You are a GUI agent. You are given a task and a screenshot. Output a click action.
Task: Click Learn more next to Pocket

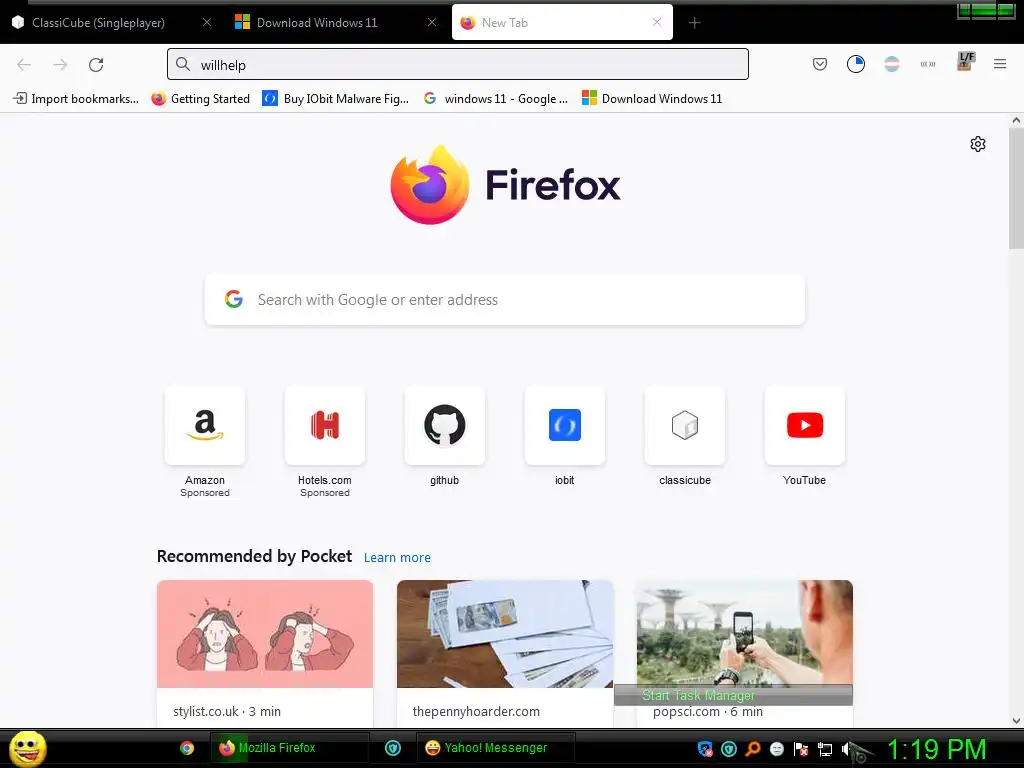point(397,558)
